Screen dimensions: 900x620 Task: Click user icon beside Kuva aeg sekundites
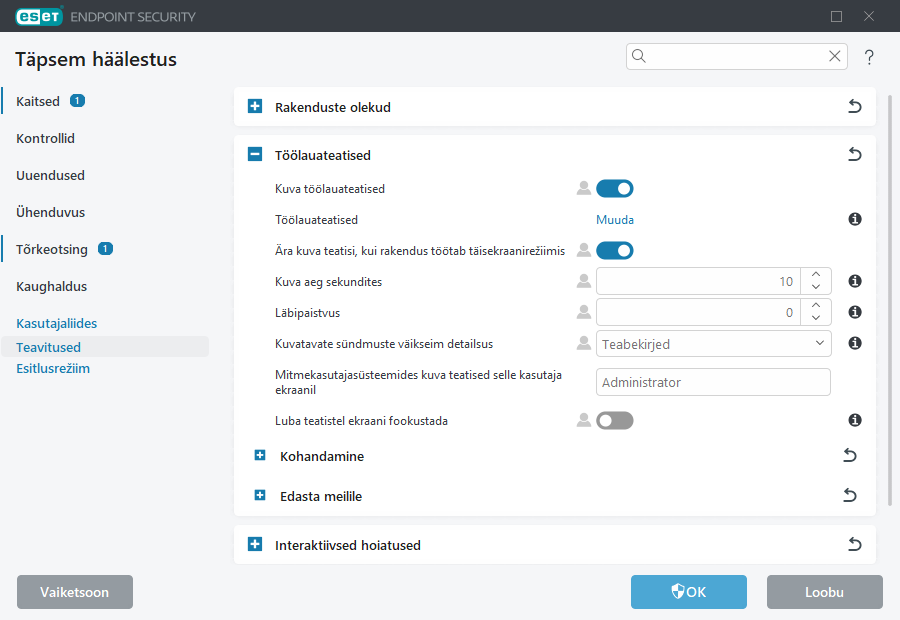(x=584, y=281)
